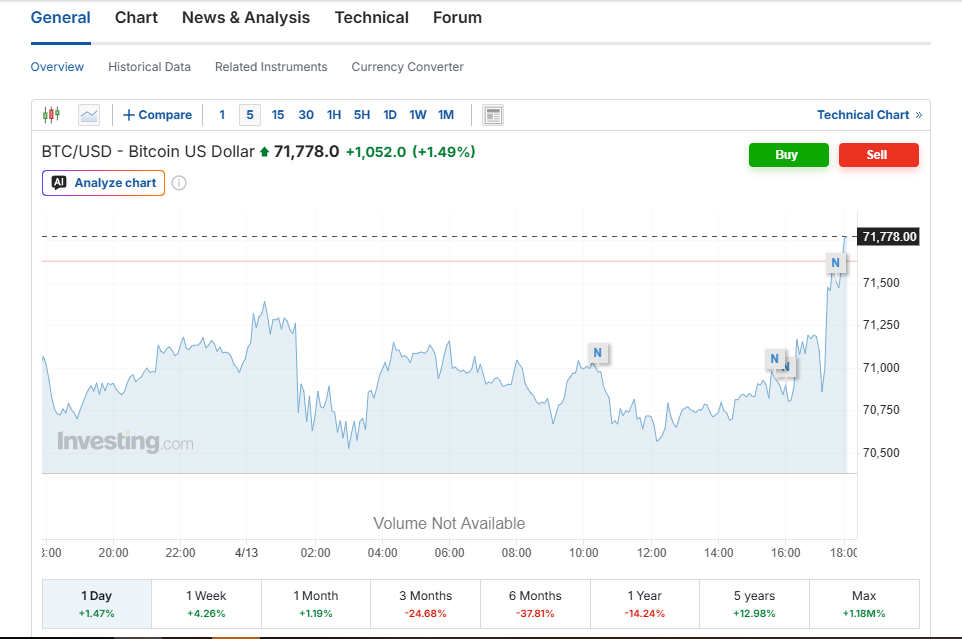Switch to candlestick chart type icon
This screenshot has height=639, width=962.
pyautogui.click(x=51, y=115)
